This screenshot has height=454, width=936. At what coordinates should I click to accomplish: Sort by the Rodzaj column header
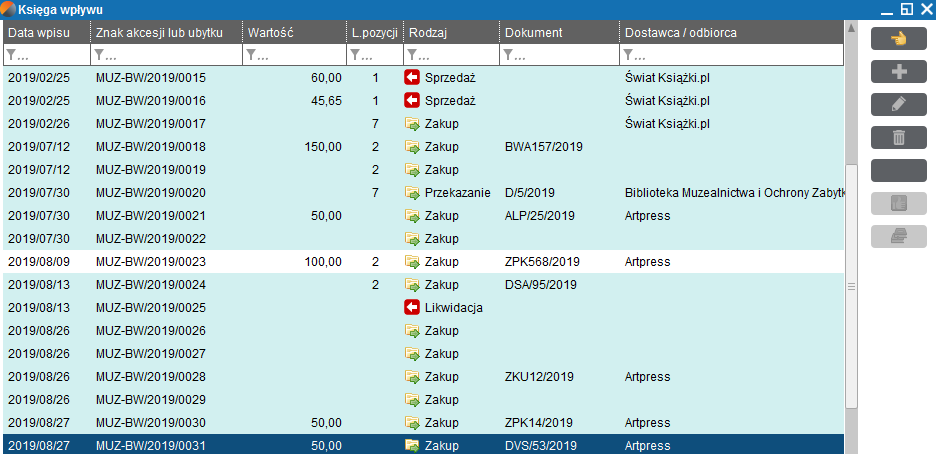pyautogui.click(x=451, y=33)
